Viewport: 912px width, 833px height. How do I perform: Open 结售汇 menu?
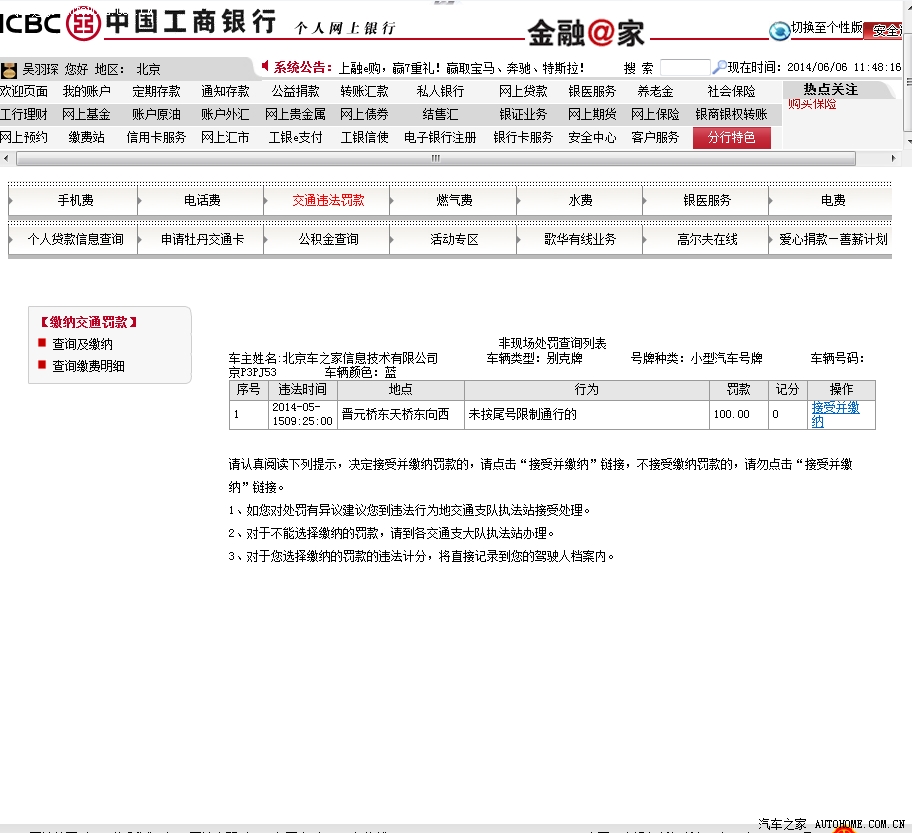point(440,115)
